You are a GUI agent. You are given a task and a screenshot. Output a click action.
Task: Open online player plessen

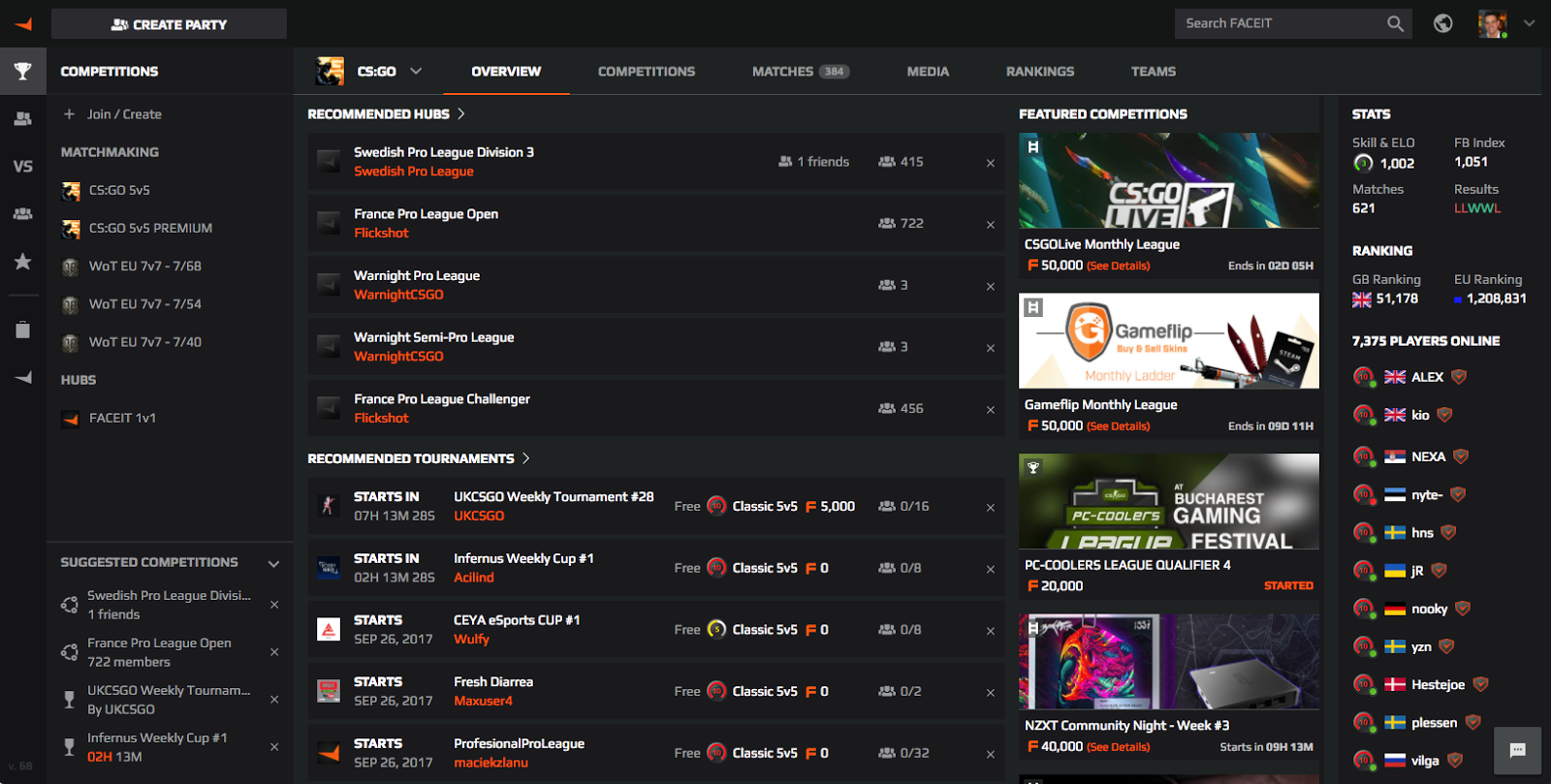pyautogui.click(x=1434, y=723)
